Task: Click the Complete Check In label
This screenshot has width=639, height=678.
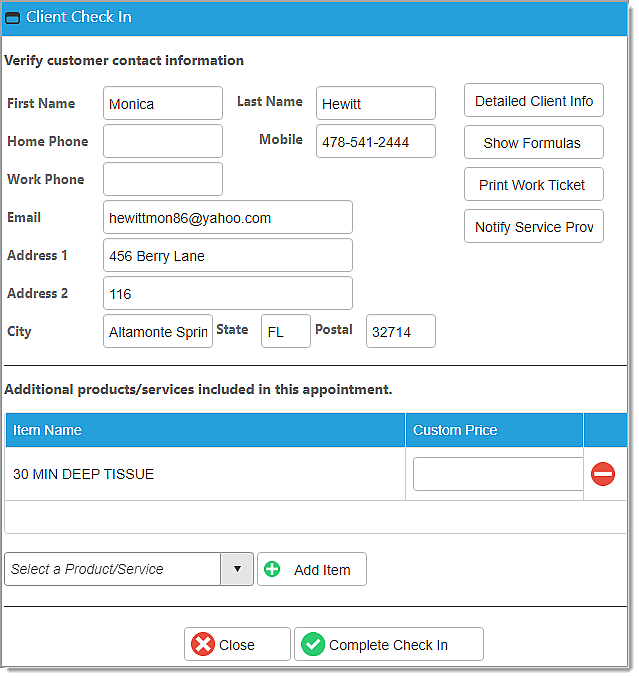Action: (388, 645)
